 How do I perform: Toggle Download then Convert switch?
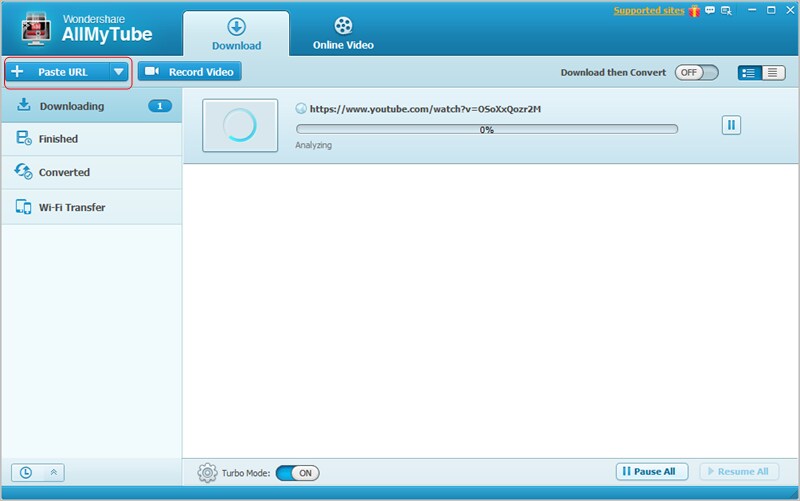[696, 72]
